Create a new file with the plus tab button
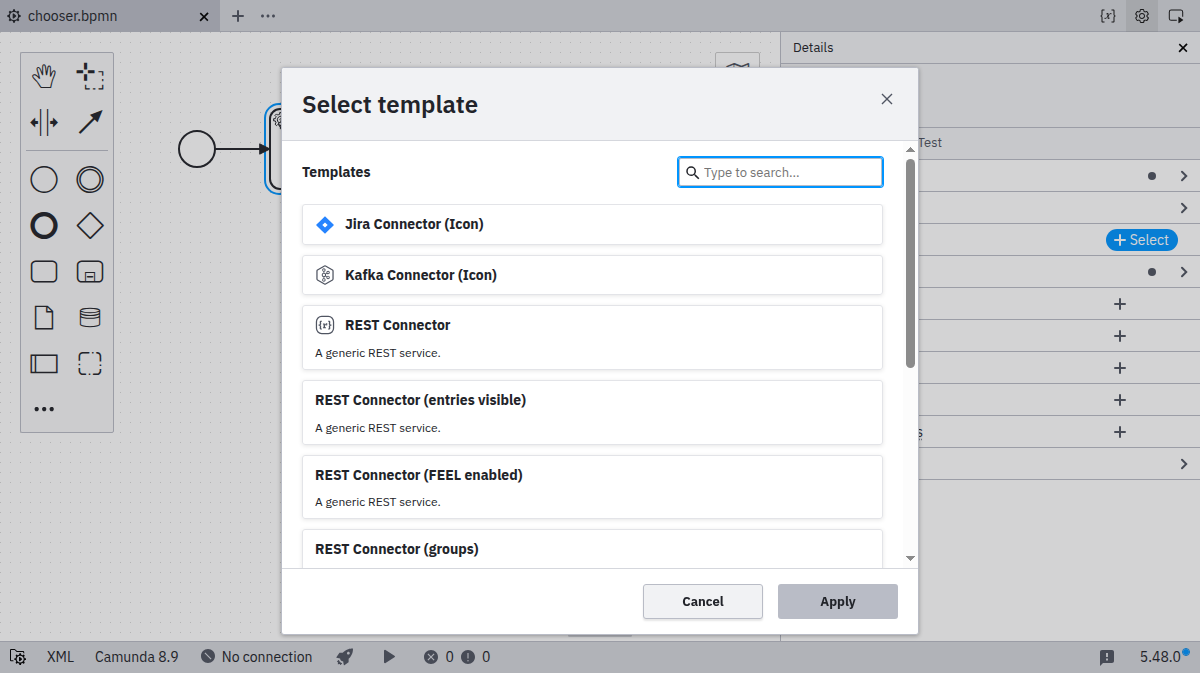The height and width of the screenshot is (673, 1200). pyautogui.click(x=238, y=16)
